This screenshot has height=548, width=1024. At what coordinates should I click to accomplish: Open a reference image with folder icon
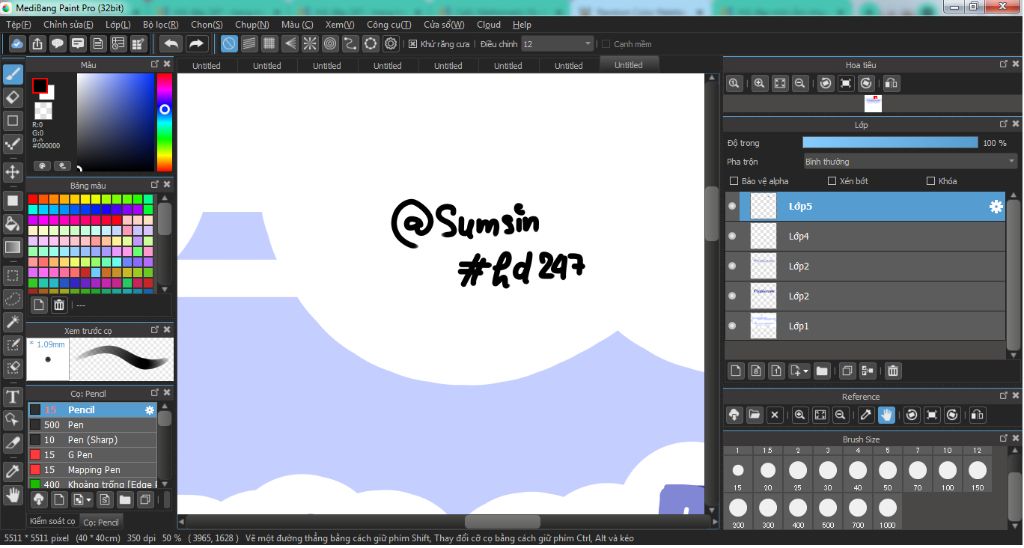[754, 415]
